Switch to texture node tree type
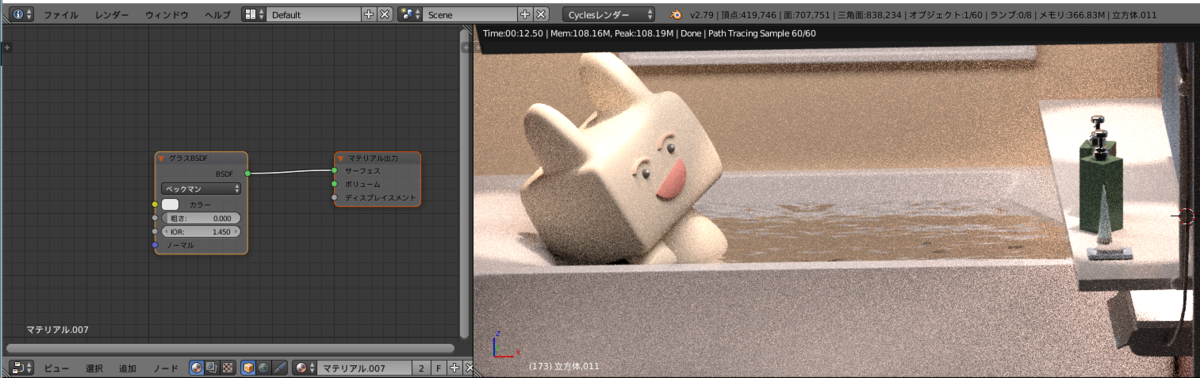The width and height of the screenshot is (1200, 378). (228, 369)
